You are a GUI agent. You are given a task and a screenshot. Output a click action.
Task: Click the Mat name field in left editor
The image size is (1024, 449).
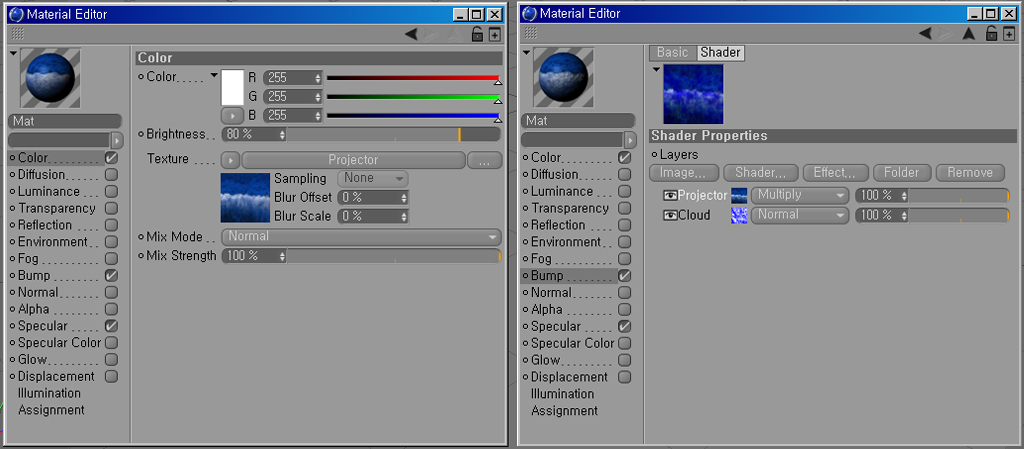click(65, 121)
